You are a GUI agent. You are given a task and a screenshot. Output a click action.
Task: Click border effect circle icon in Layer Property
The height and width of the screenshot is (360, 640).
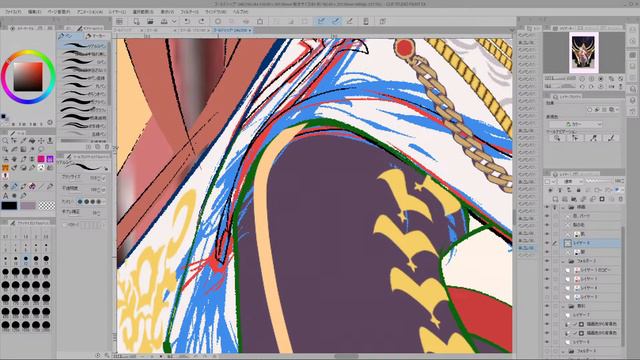click(589, 109)
